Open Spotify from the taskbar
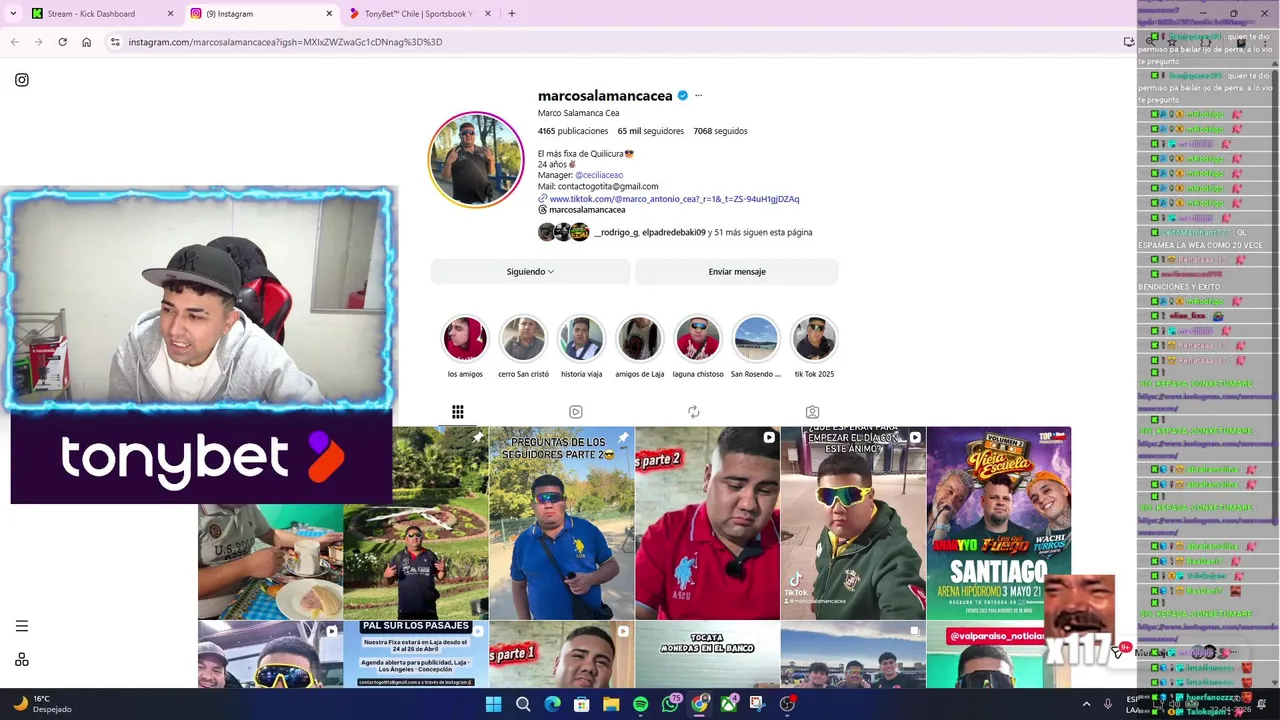The image size is (1280, 720). [x=641, y=704]
